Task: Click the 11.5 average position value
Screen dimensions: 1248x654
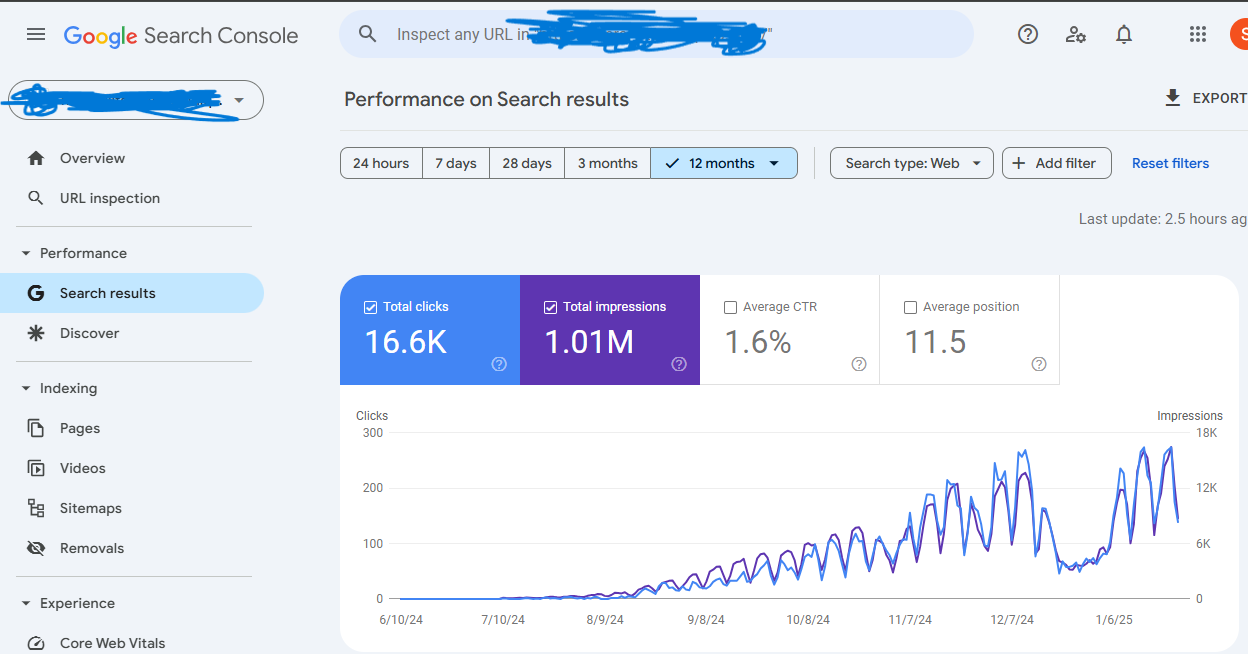Action: click(x=935, y=342)
